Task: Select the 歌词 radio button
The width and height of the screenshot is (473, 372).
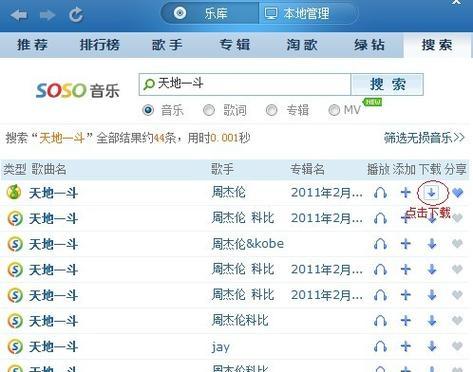Action: (209, 110)
